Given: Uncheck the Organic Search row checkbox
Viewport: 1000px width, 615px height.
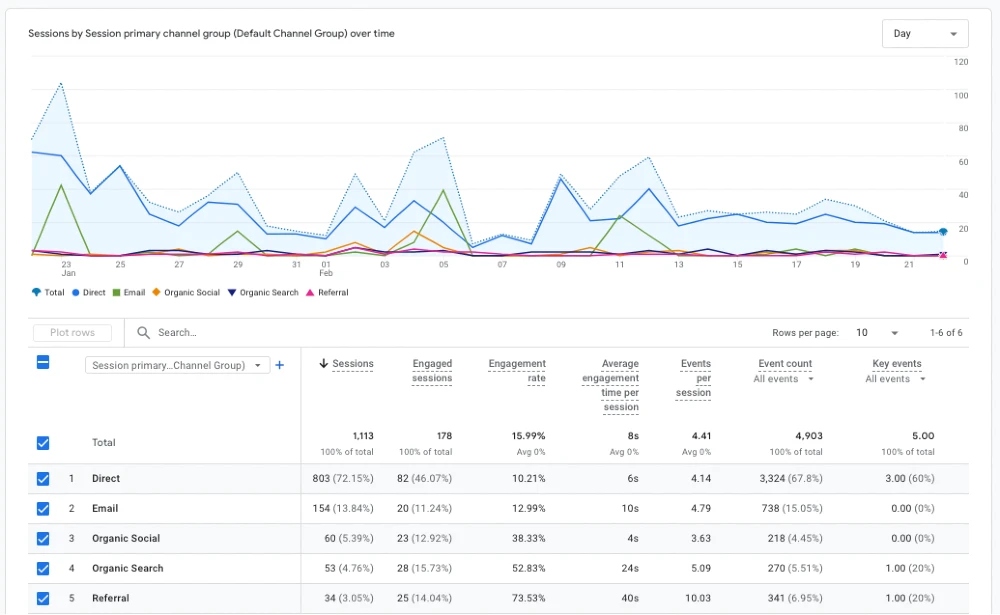Looking at the screenshot, I should click(x=43, y=569).
